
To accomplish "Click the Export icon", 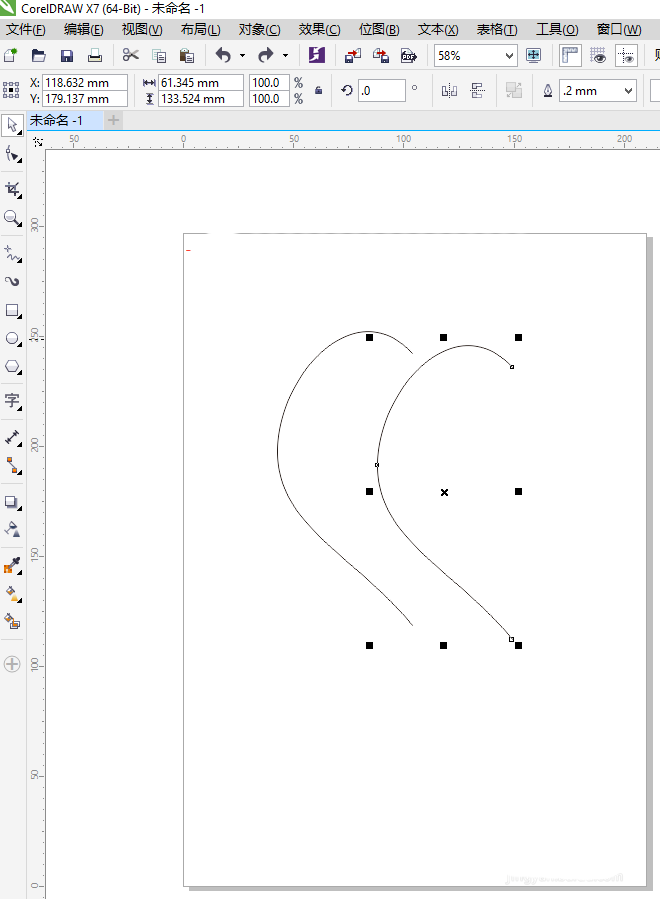I will pos(381,56).
